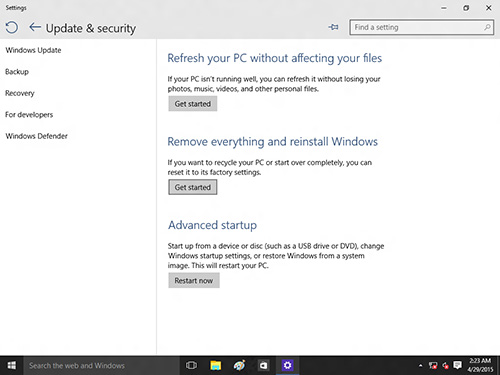Select the Recovery section
The image size is (500, 375).
coord(20,93)
